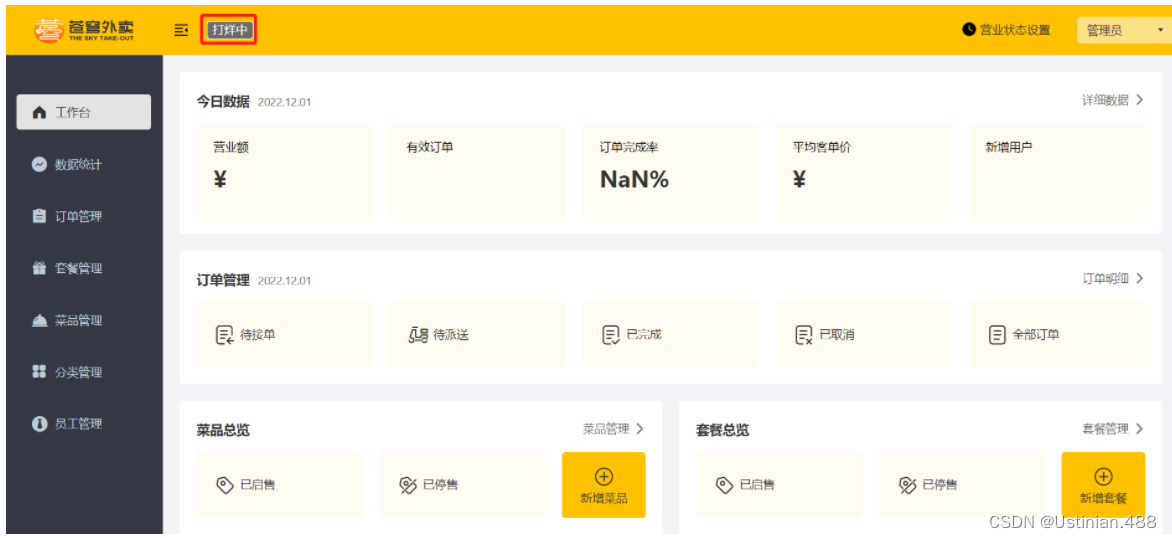Click the 今日数据 section heading
1172x538 pixels.
pyautogui.click(x=223, y=102)
